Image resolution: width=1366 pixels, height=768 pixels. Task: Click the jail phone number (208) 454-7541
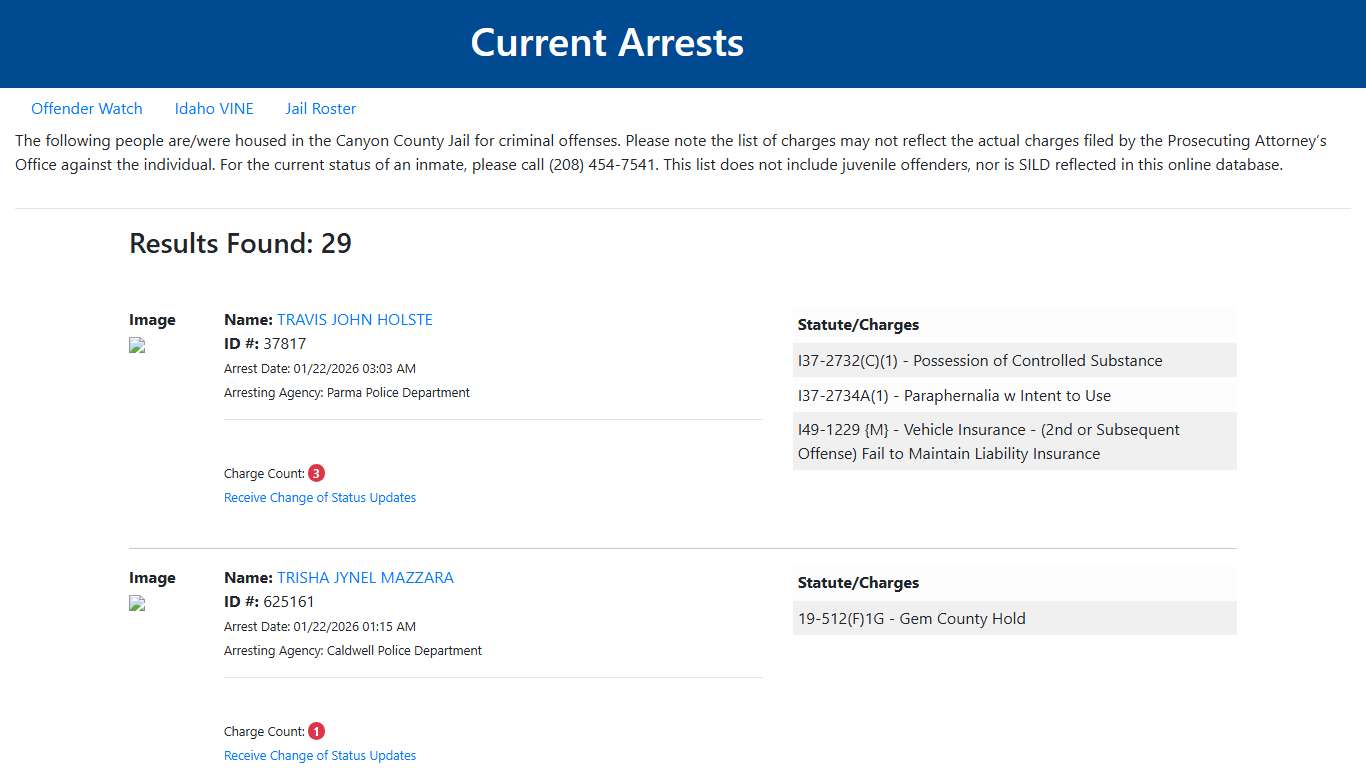pos(601,164)
